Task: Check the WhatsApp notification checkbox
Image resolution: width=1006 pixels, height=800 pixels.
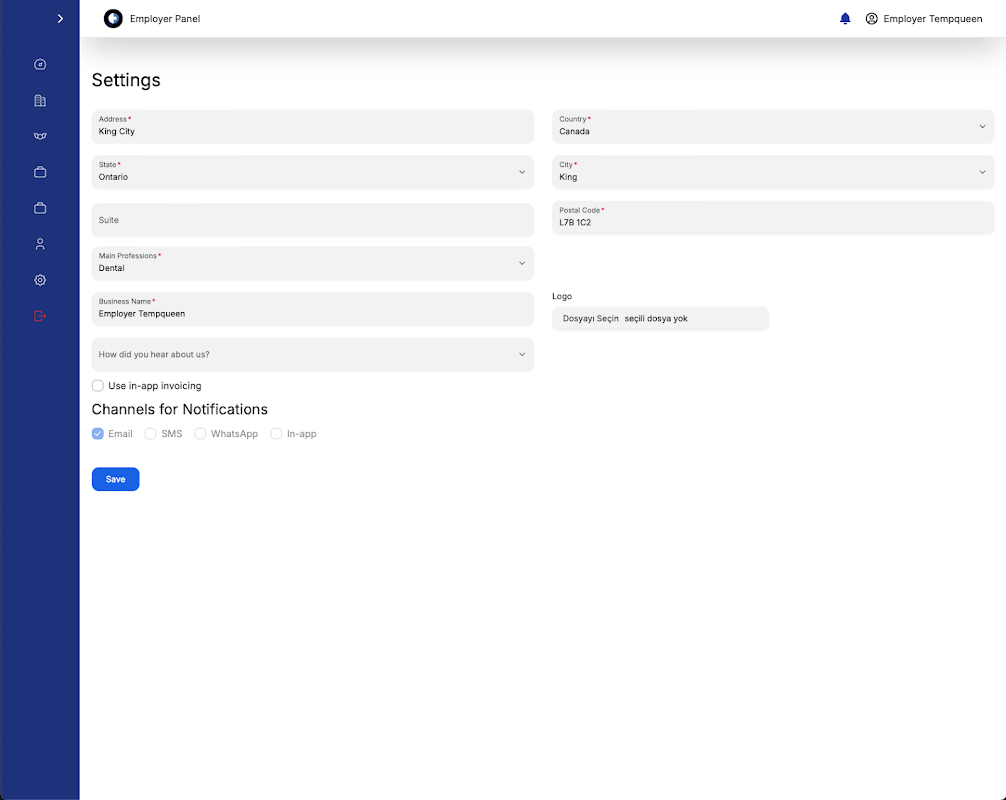Action: (x=200, y=434)
